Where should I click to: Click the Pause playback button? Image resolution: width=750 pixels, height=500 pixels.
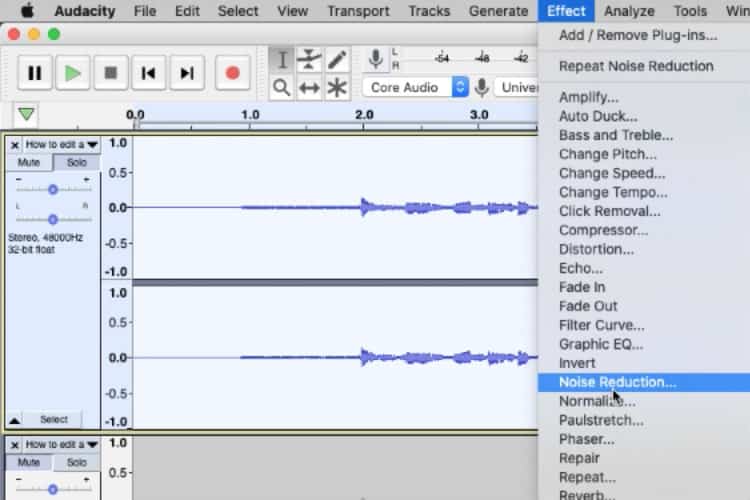(34, 73)
